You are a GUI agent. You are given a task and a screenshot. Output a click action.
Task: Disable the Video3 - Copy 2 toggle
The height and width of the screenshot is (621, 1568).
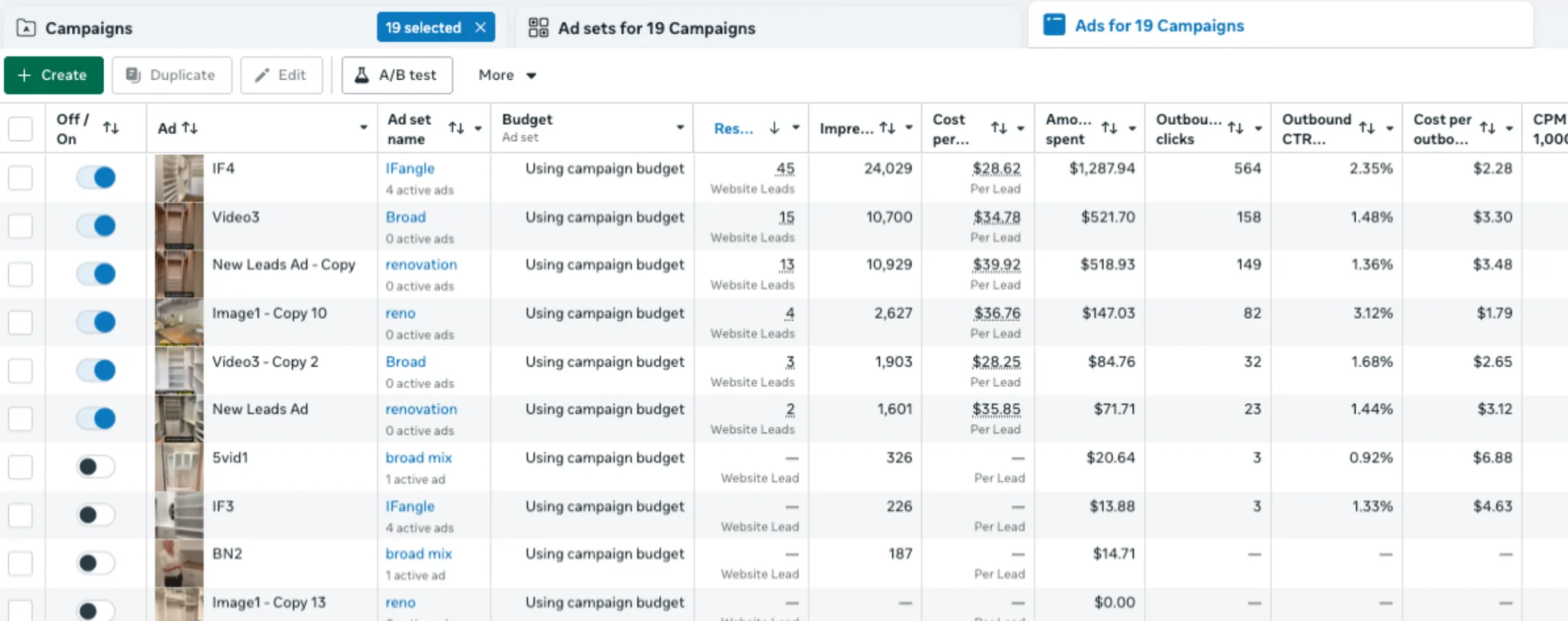tap(96, 370)
